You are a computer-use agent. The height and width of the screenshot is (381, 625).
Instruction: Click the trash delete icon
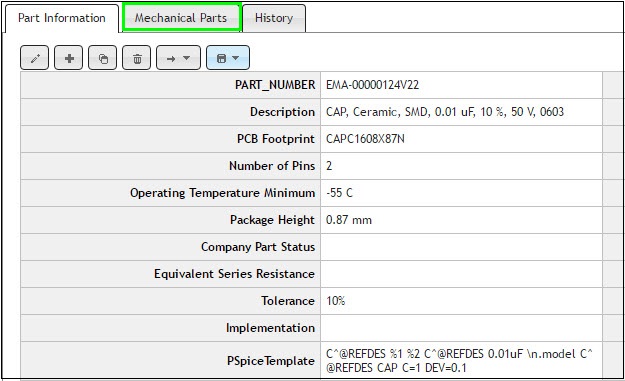click(137, 58)
